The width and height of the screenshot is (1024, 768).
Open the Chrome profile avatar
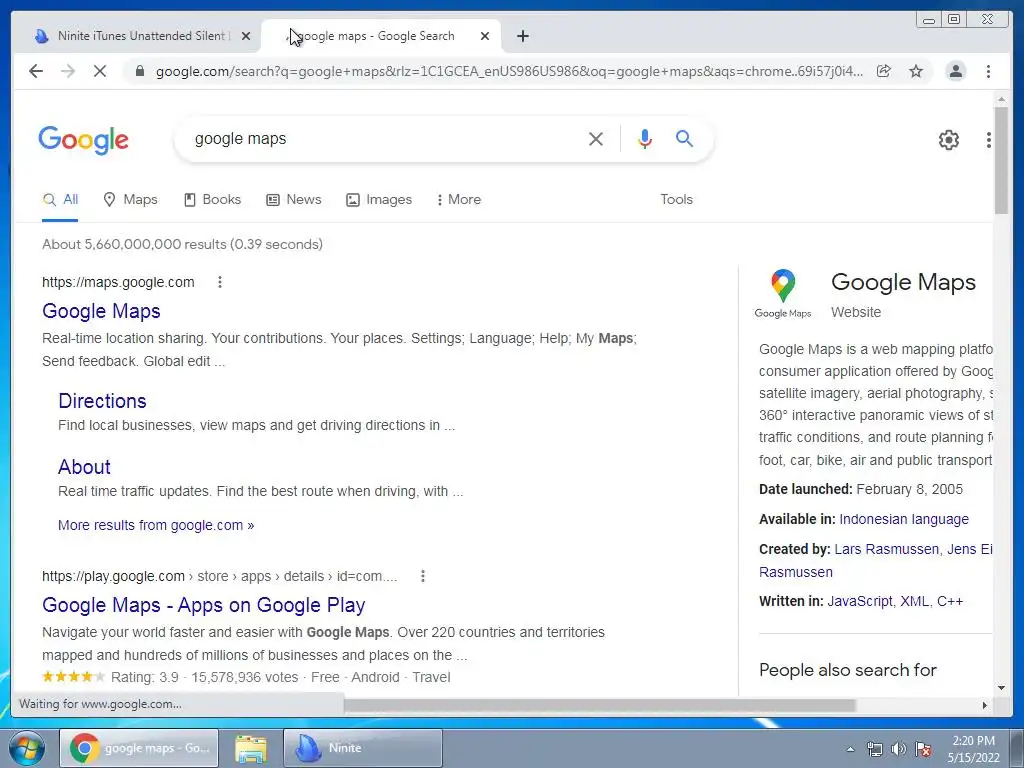point(955,71)
